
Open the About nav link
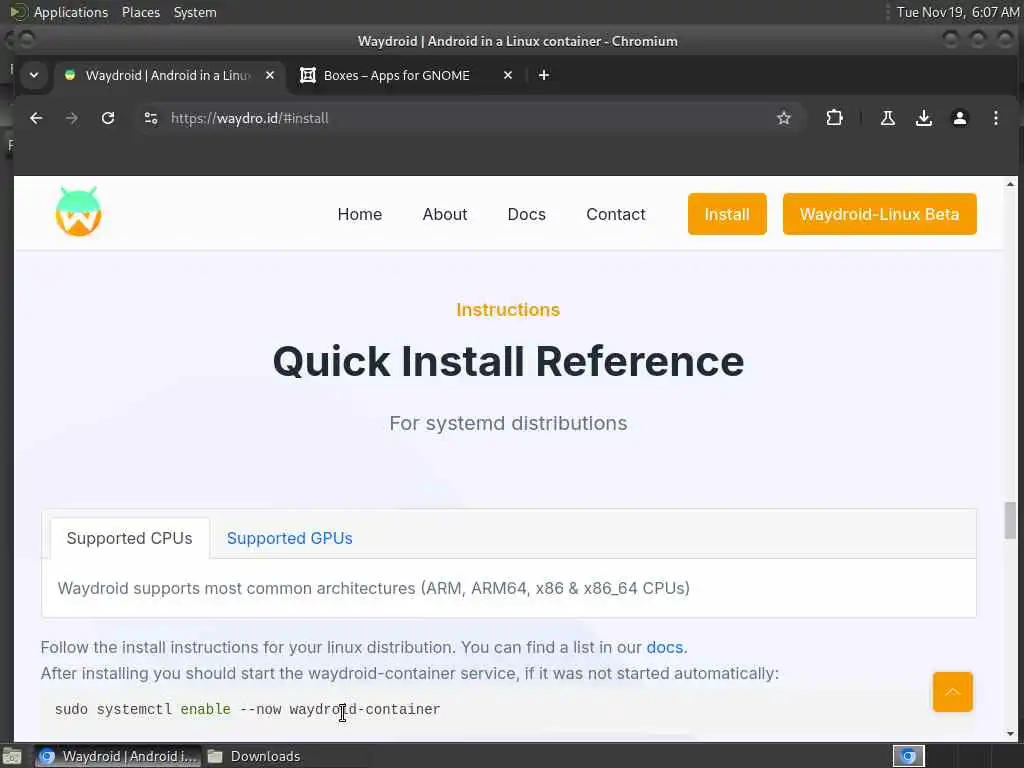point(445,214)
